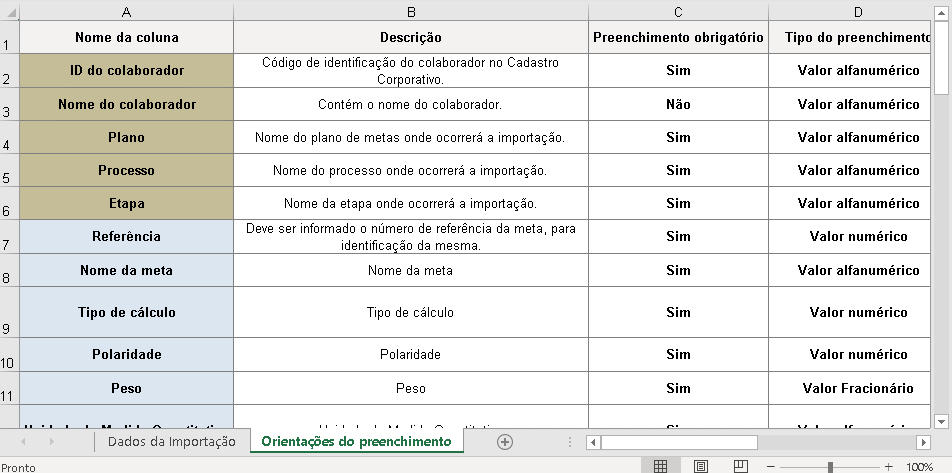Viewport: 952px width, 473px height.
Task: Select row 5 header
Action: coord(9,170)
